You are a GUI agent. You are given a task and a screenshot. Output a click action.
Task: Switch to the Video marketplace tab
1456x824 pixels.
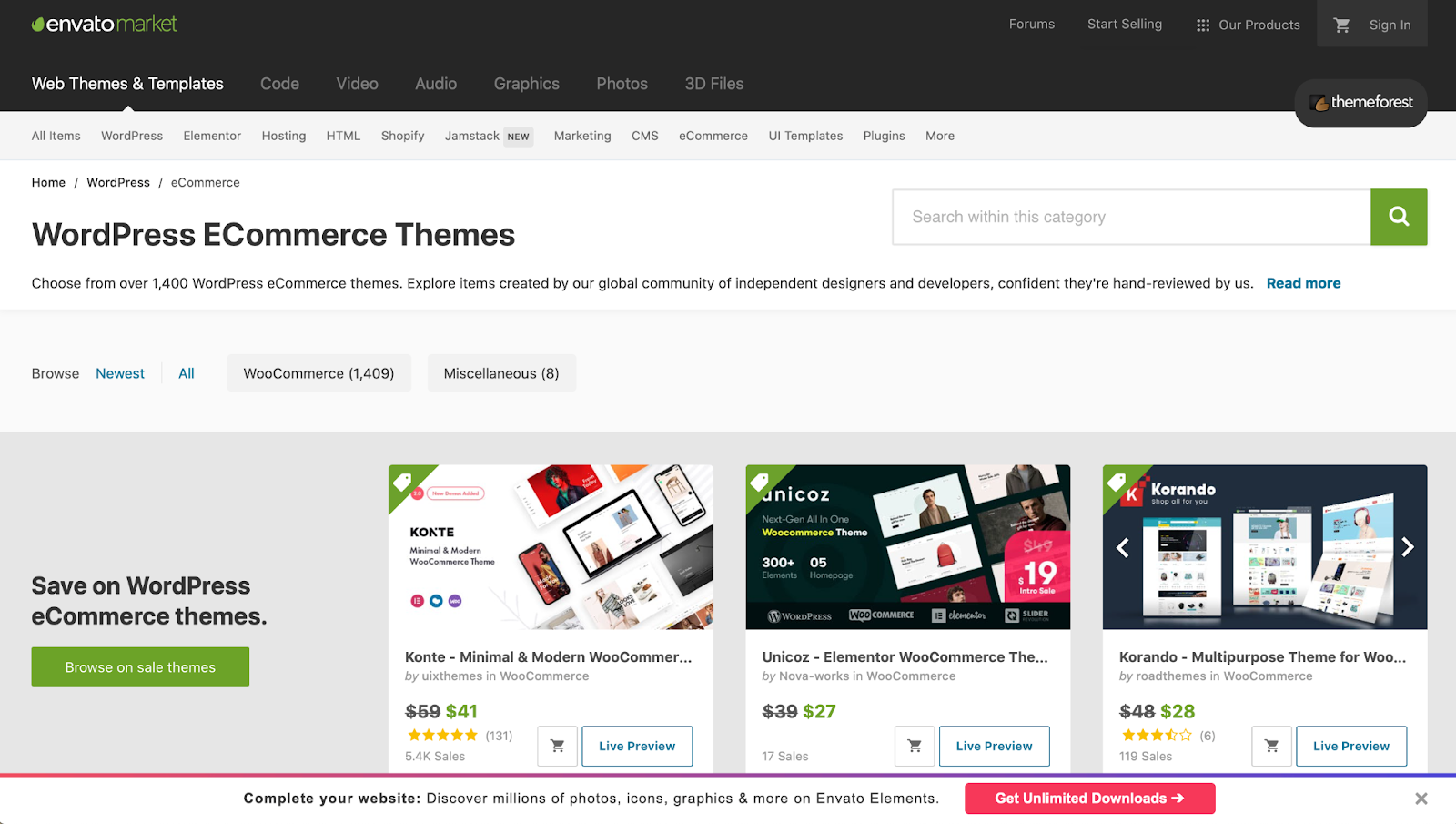(x=357, y=84)
